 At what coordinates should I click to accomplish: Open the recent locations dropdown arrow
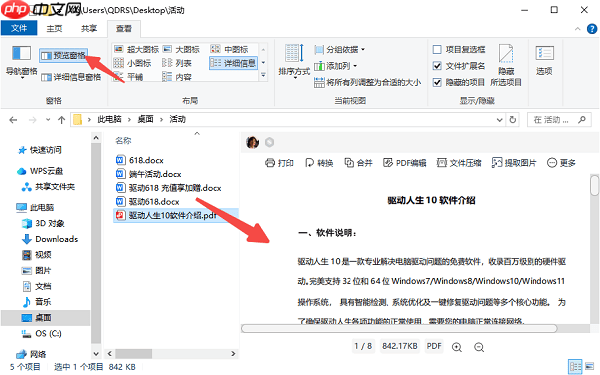[48, 120]
